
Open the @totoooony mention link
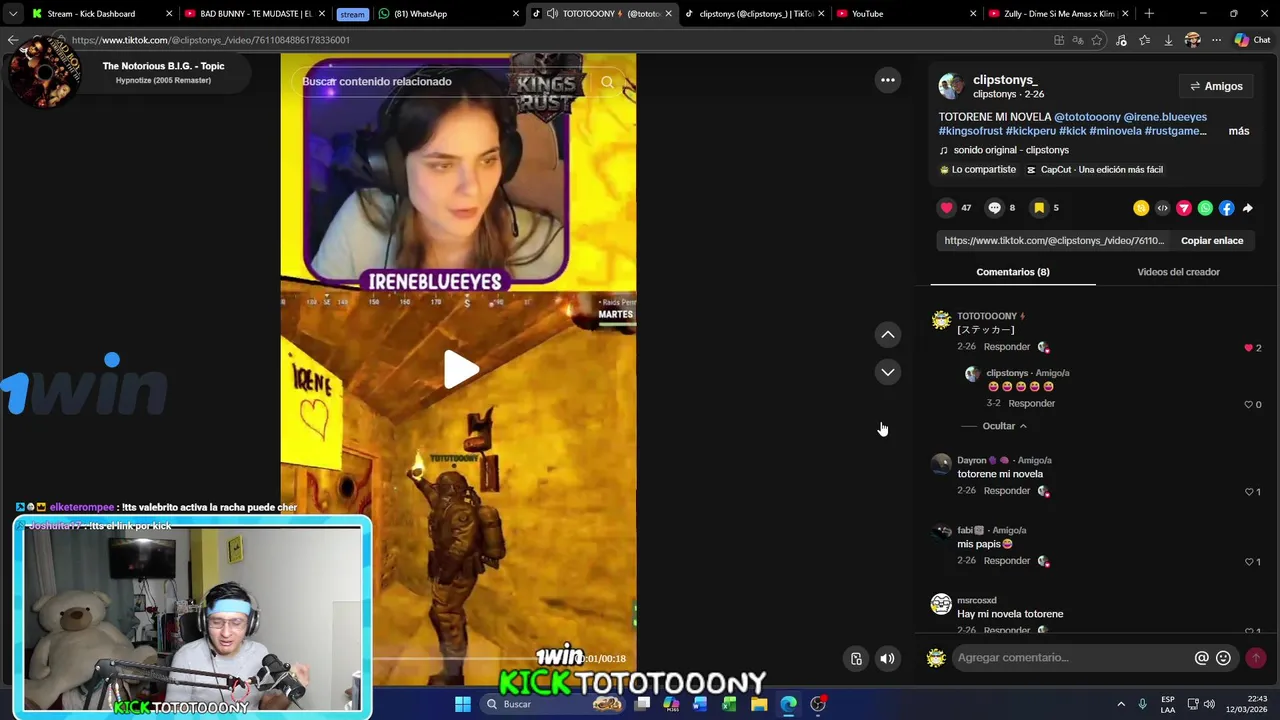(1087, 117)
